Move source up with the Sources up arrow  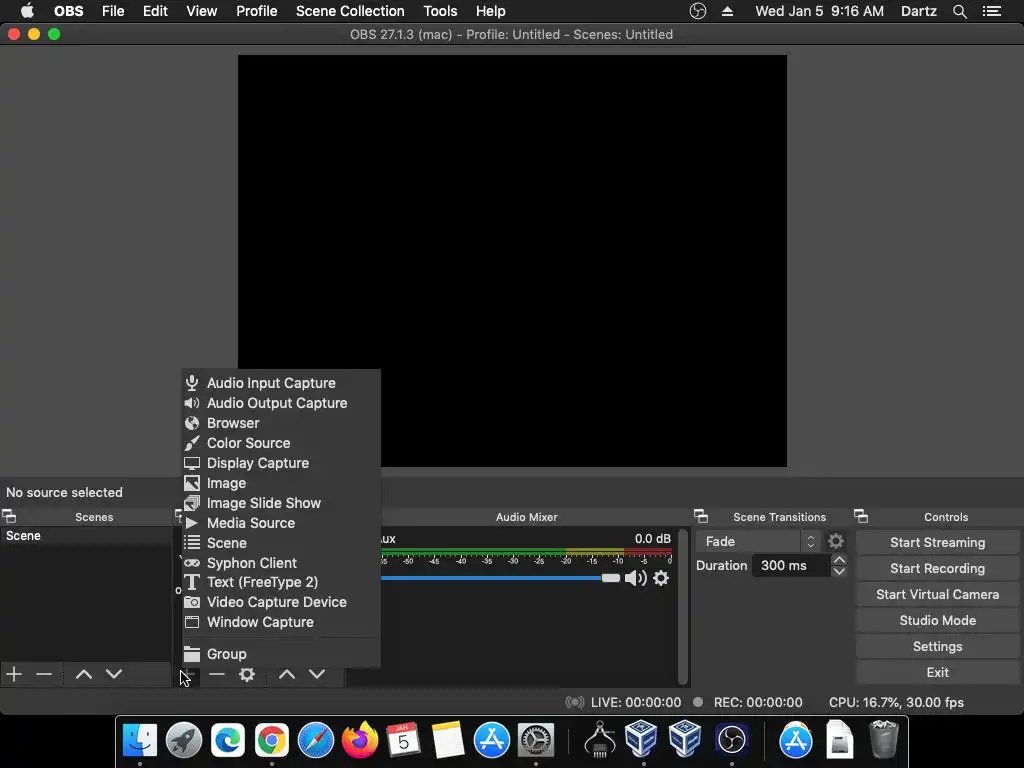[287, 674]
